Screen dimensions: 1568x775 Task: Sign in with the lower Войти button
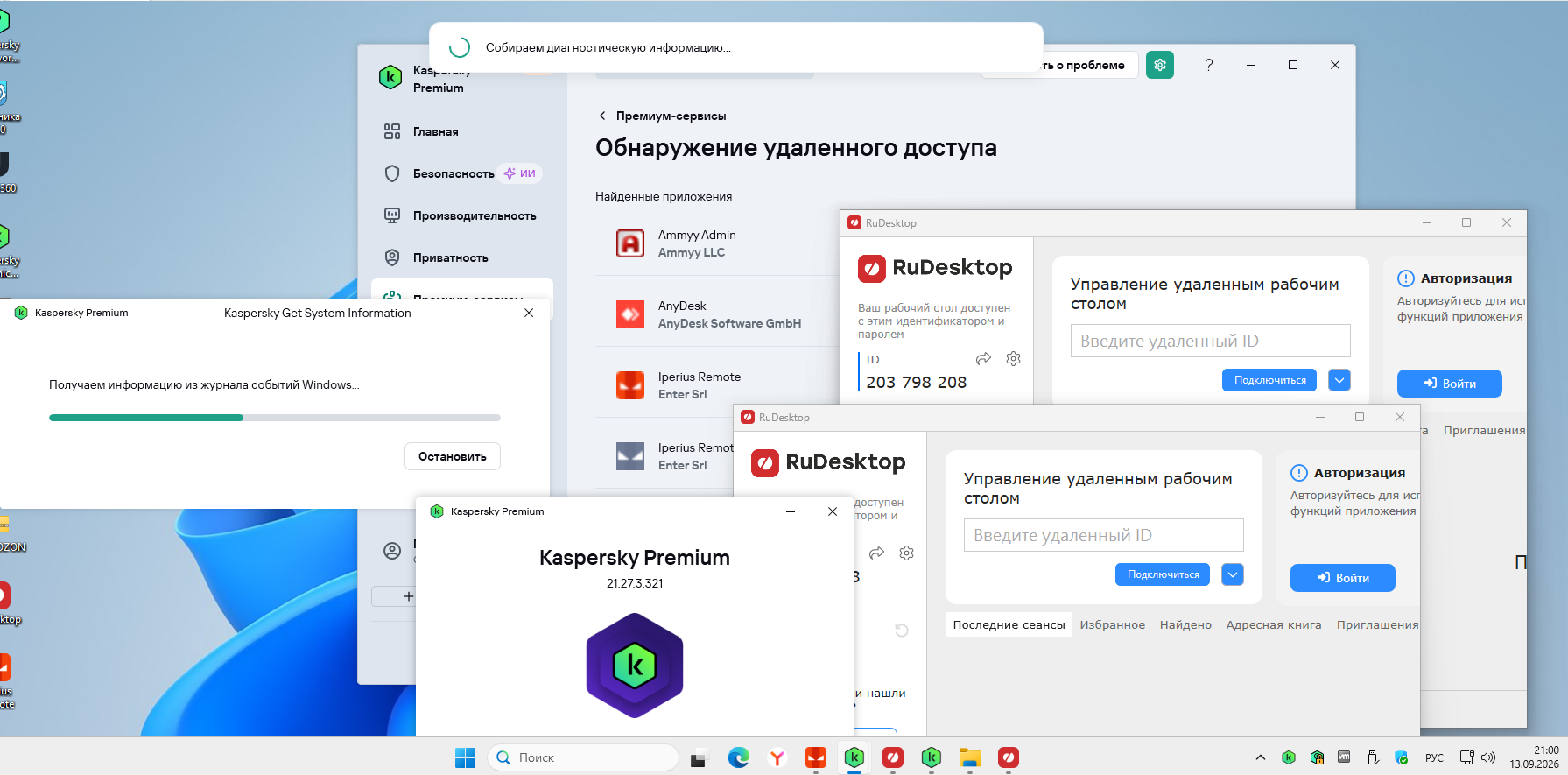1343,578
